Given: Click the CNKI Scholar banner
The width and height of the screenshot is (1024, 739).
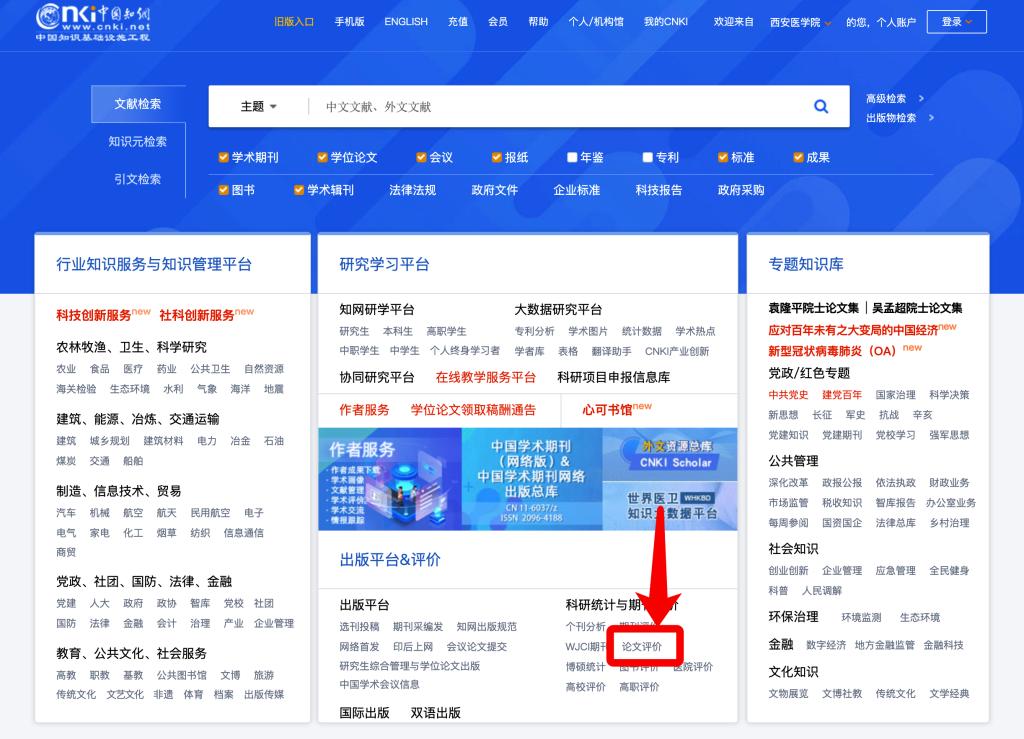Looking at the screenshot, I should [670, 454].
